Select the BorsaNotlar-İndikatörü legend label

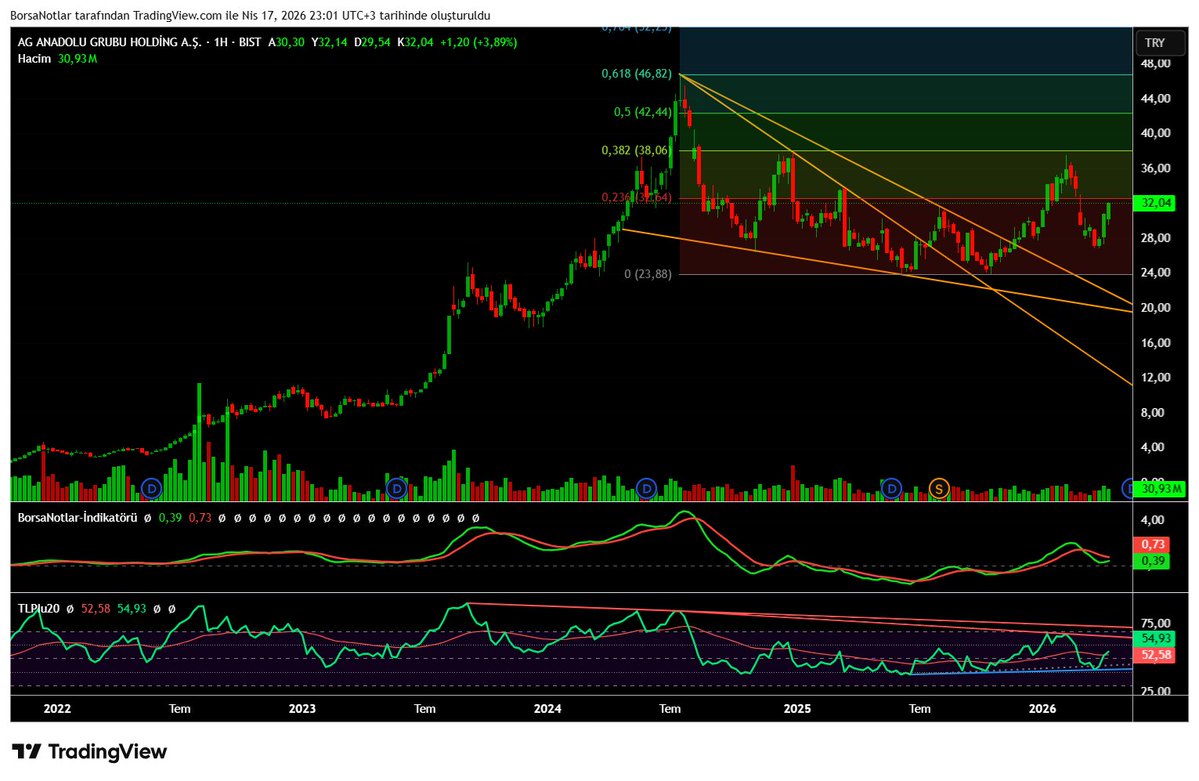(77, 518)
